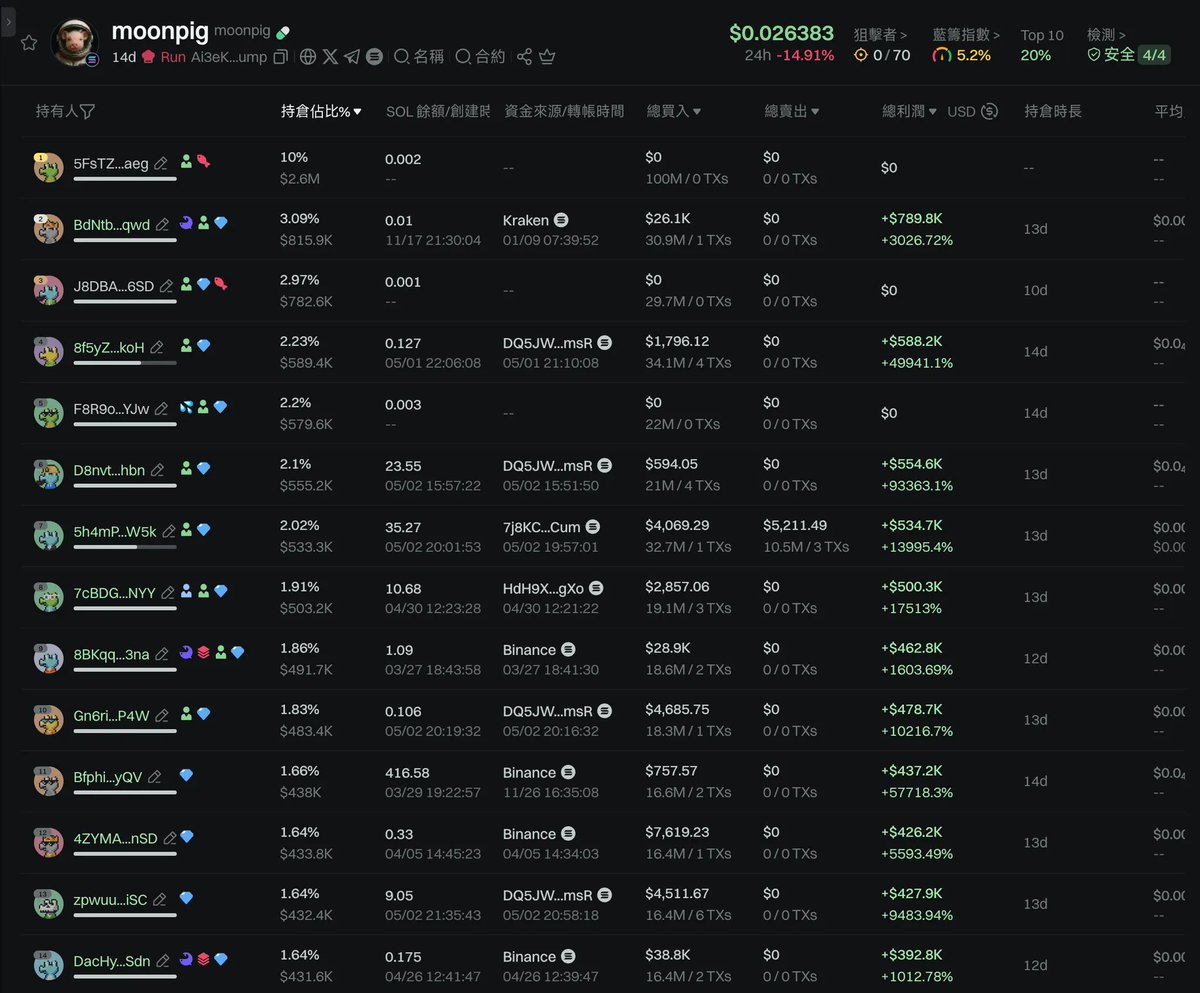This screenshot has height=993, width=1200.
Task: Click the share icon in header
Action: (524, 57)
